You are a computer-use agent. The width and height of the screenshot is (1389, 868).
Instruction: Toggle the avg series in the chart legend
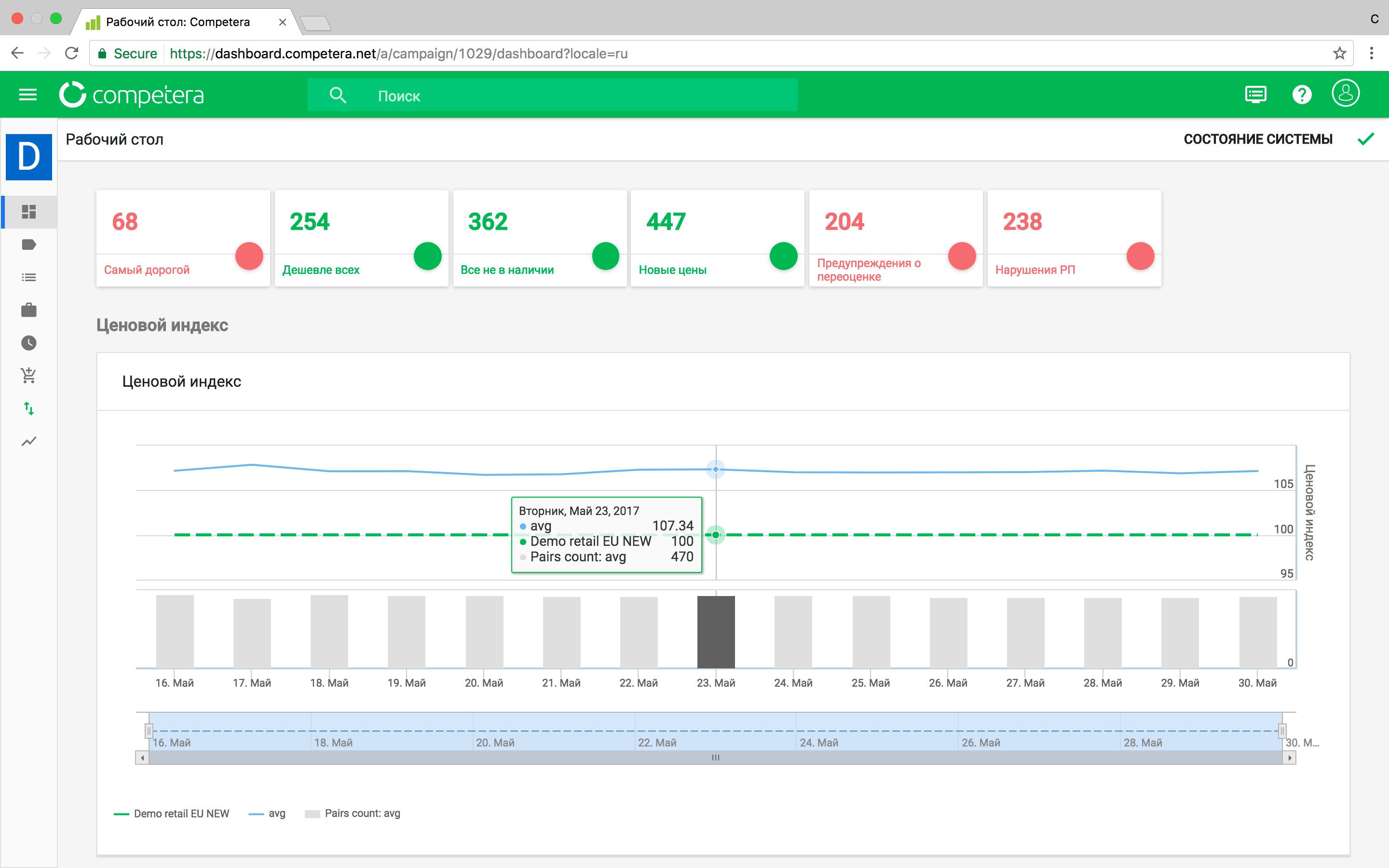coord(276,814)
